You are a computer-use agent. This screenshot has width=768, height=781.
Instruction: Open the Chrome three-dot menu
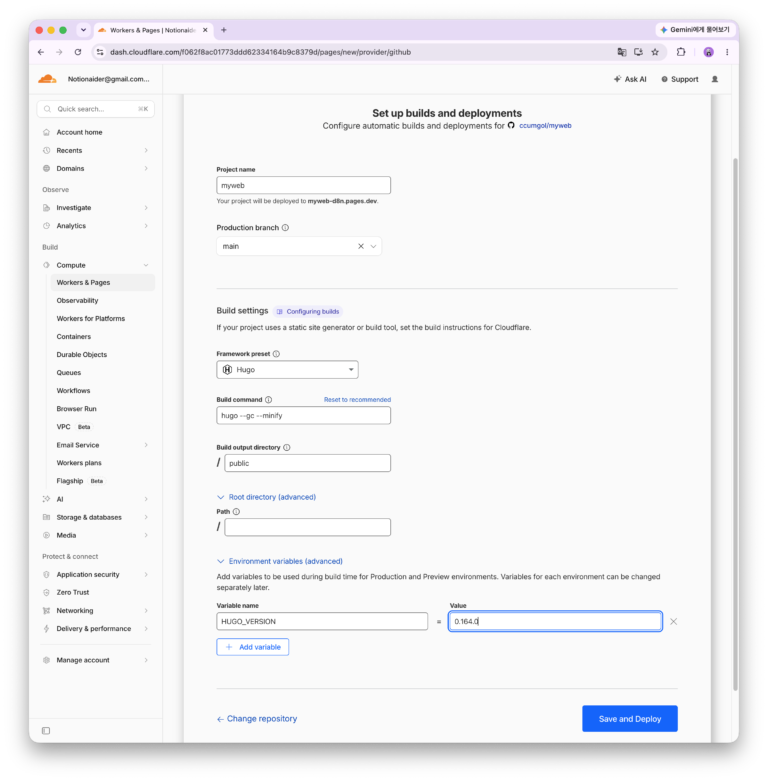pos(727,52)
